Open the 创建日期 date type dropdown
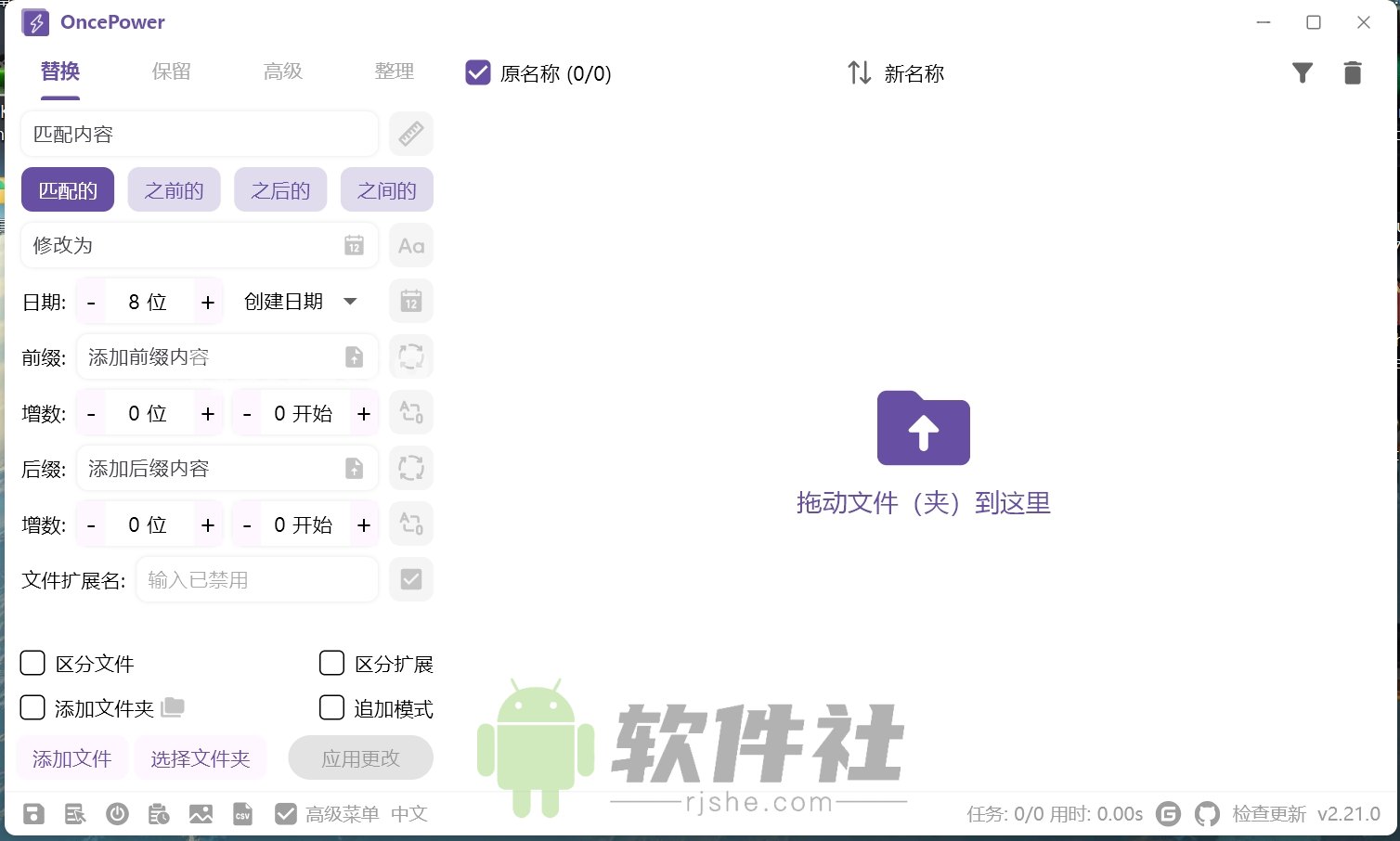This screenshot has width=1400, height=841. 300,302
